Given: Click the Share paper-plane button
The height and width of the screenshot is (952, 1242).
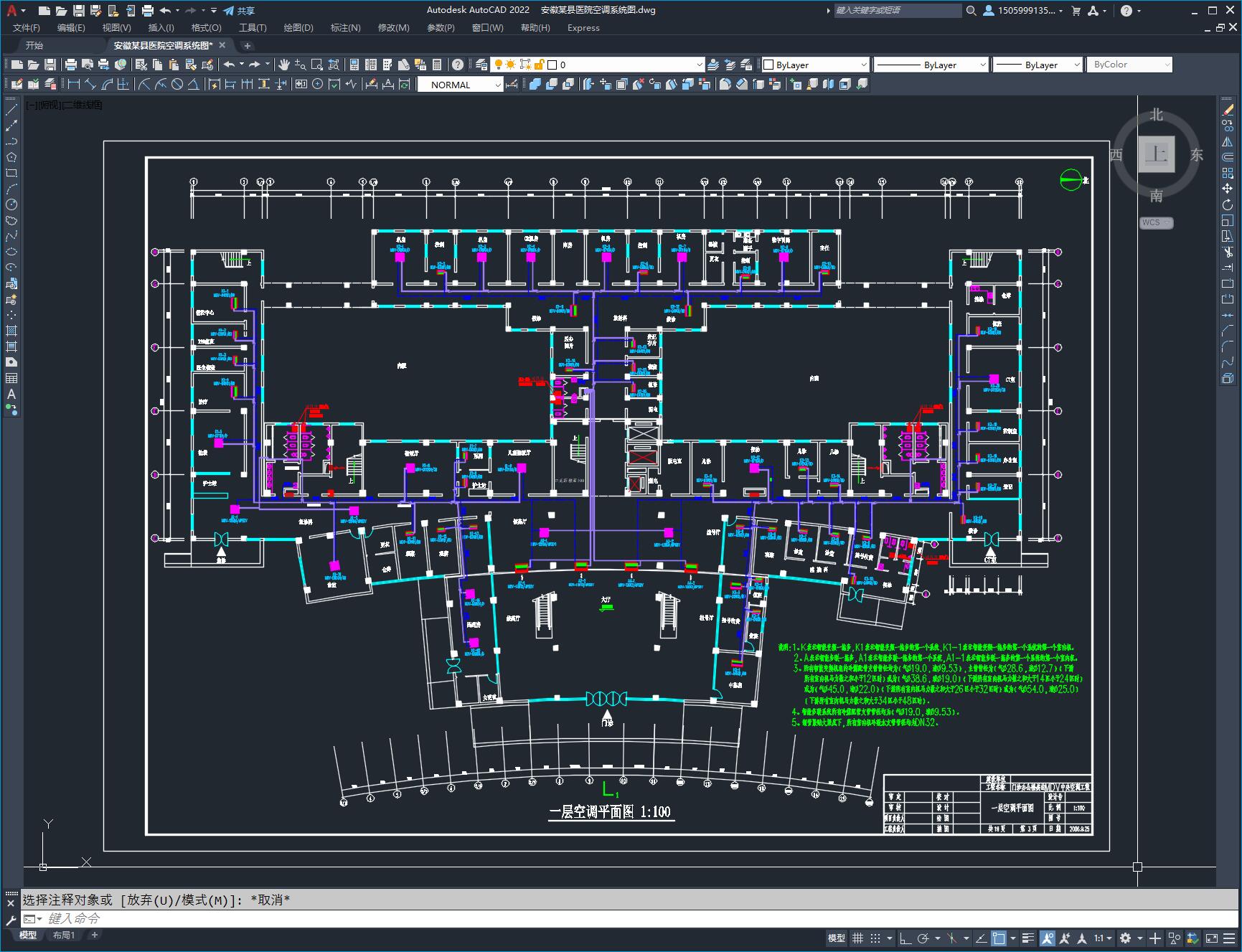Looking at the screenshot, I should 239,11.
